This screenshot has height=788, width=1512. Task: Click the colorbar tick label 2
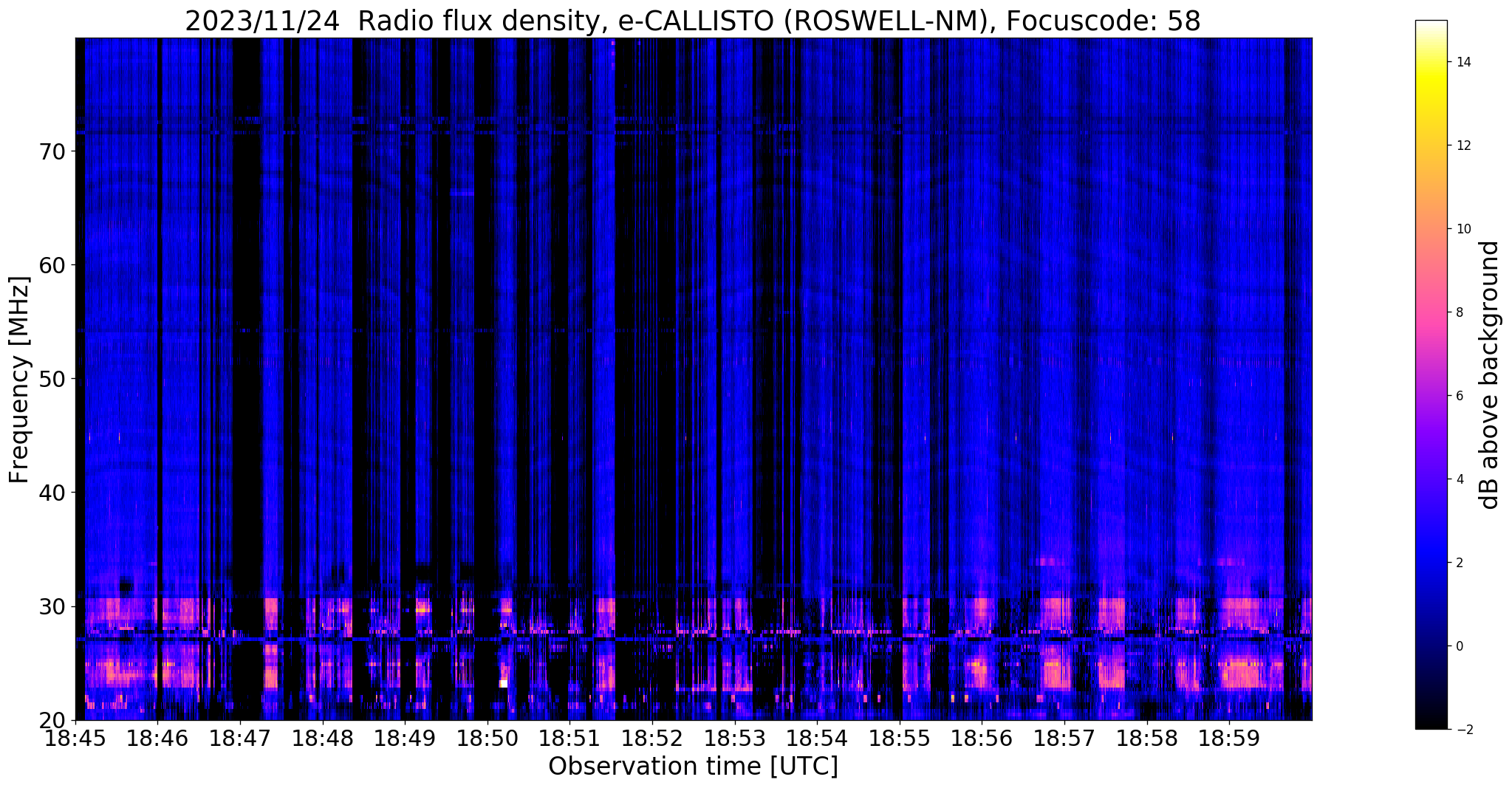(1459, 563)
